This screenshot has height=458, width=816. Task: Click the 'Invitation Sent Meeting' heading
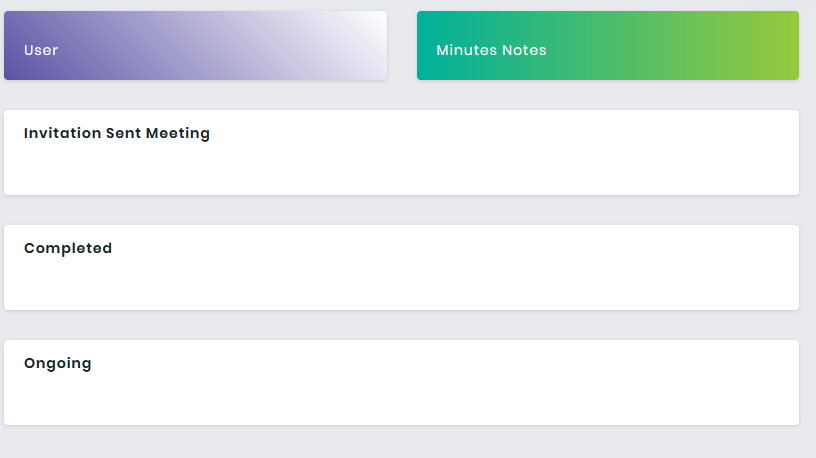(117, 133)
